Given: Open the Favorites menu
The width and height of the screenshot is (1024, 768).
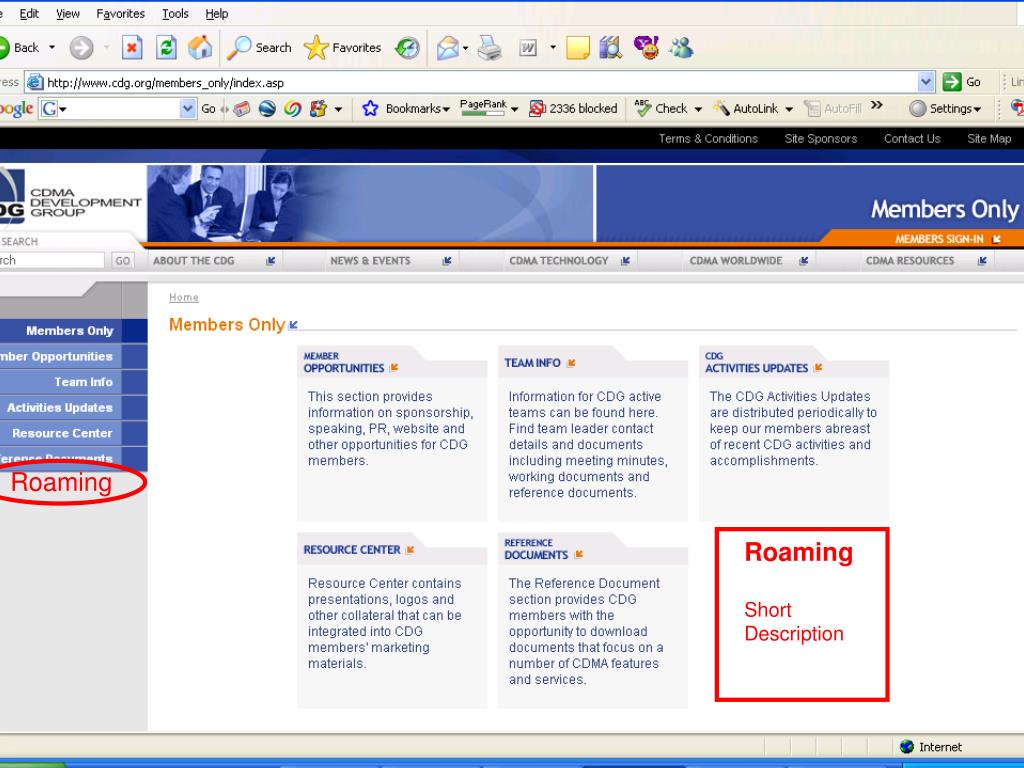Looking at the screenshot, I should click(121, 14).
